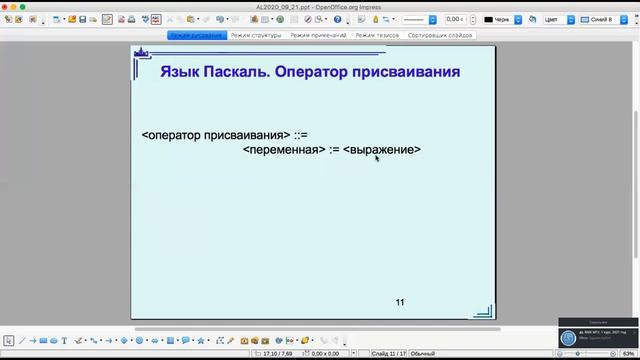
Task: Export directly as PDF icon
Action: (x=121, y=19)
